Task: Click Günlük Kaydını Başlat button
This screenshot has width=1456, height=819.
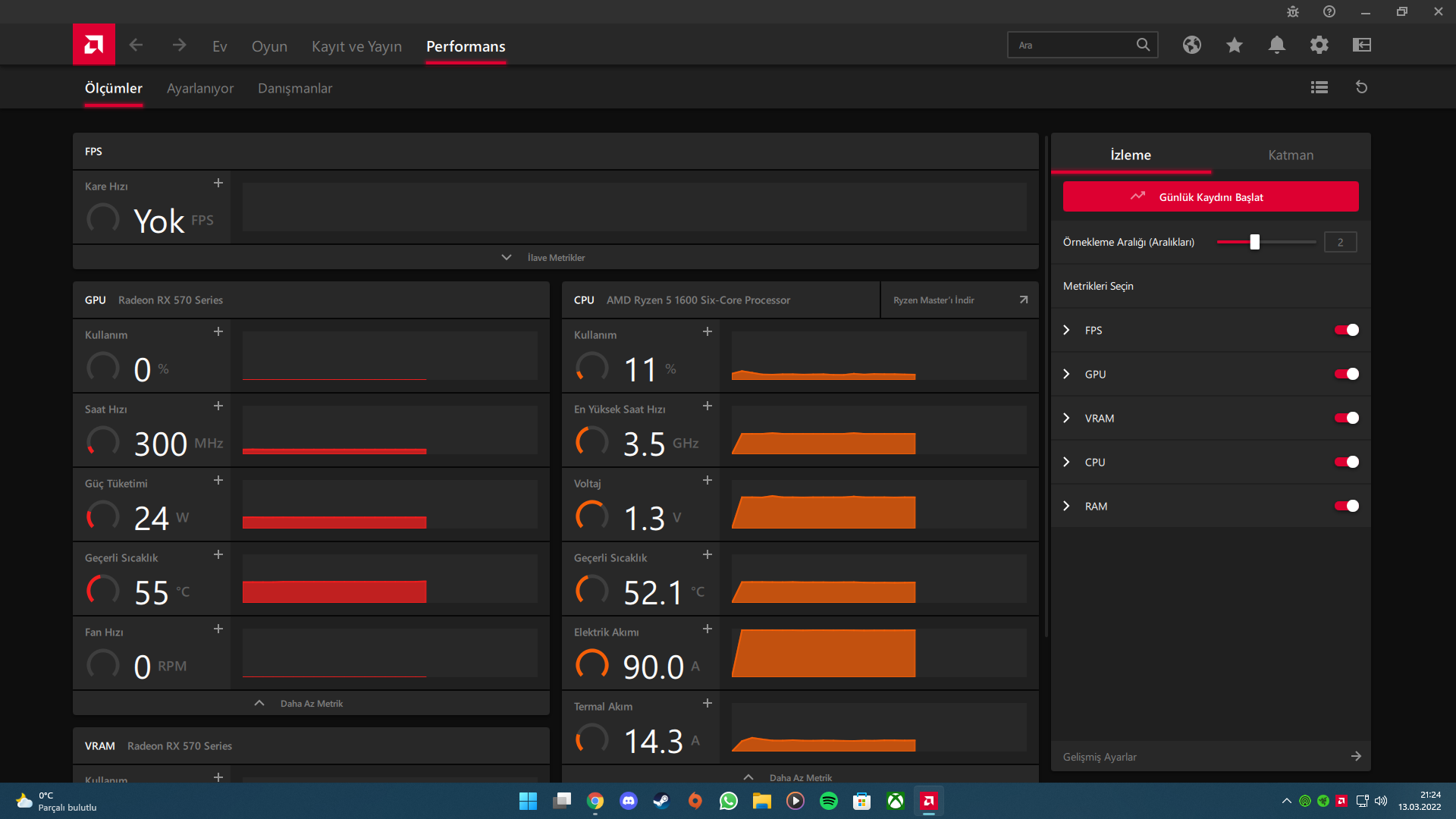Action: click(1210, 196)
